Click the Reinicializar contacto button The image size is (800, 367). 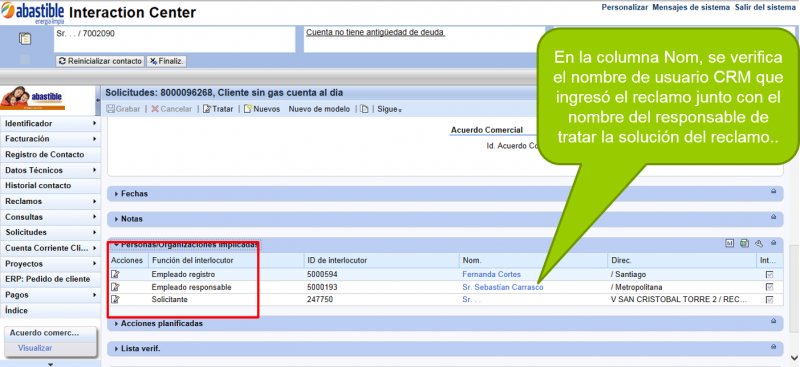click(100, 61)
